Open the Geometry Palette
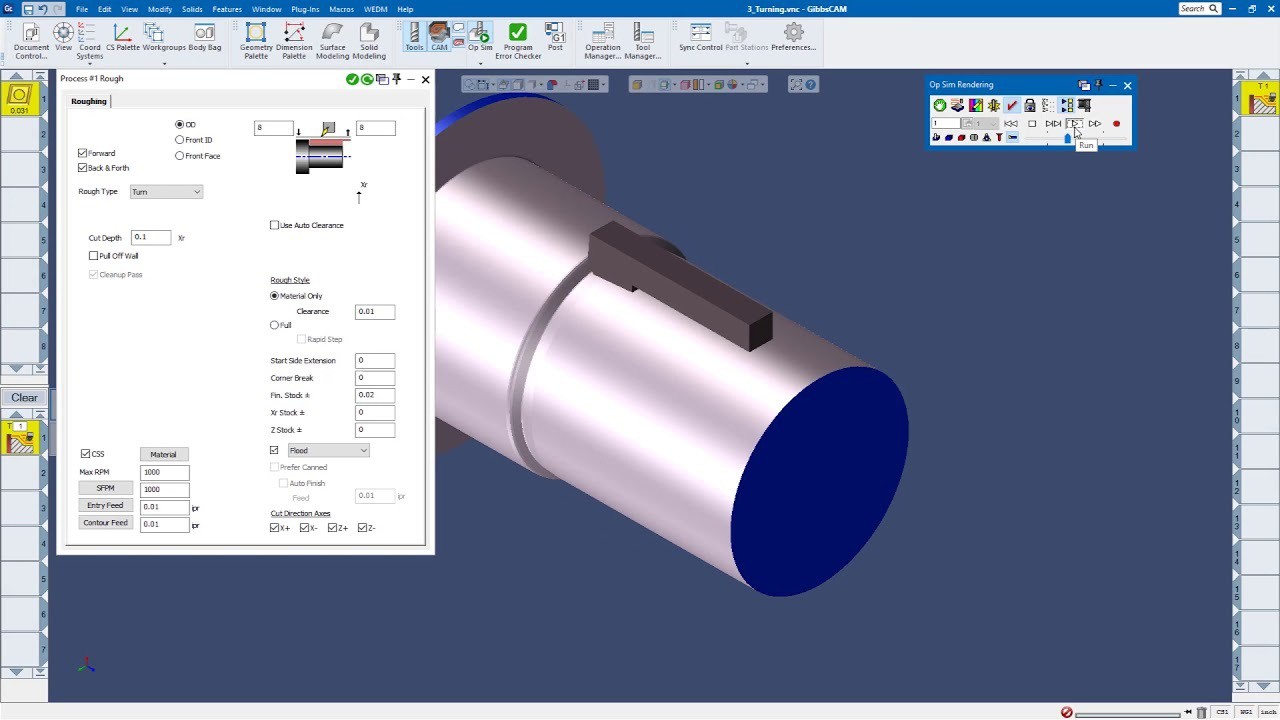1280x720 pixels. click(256, 41)
